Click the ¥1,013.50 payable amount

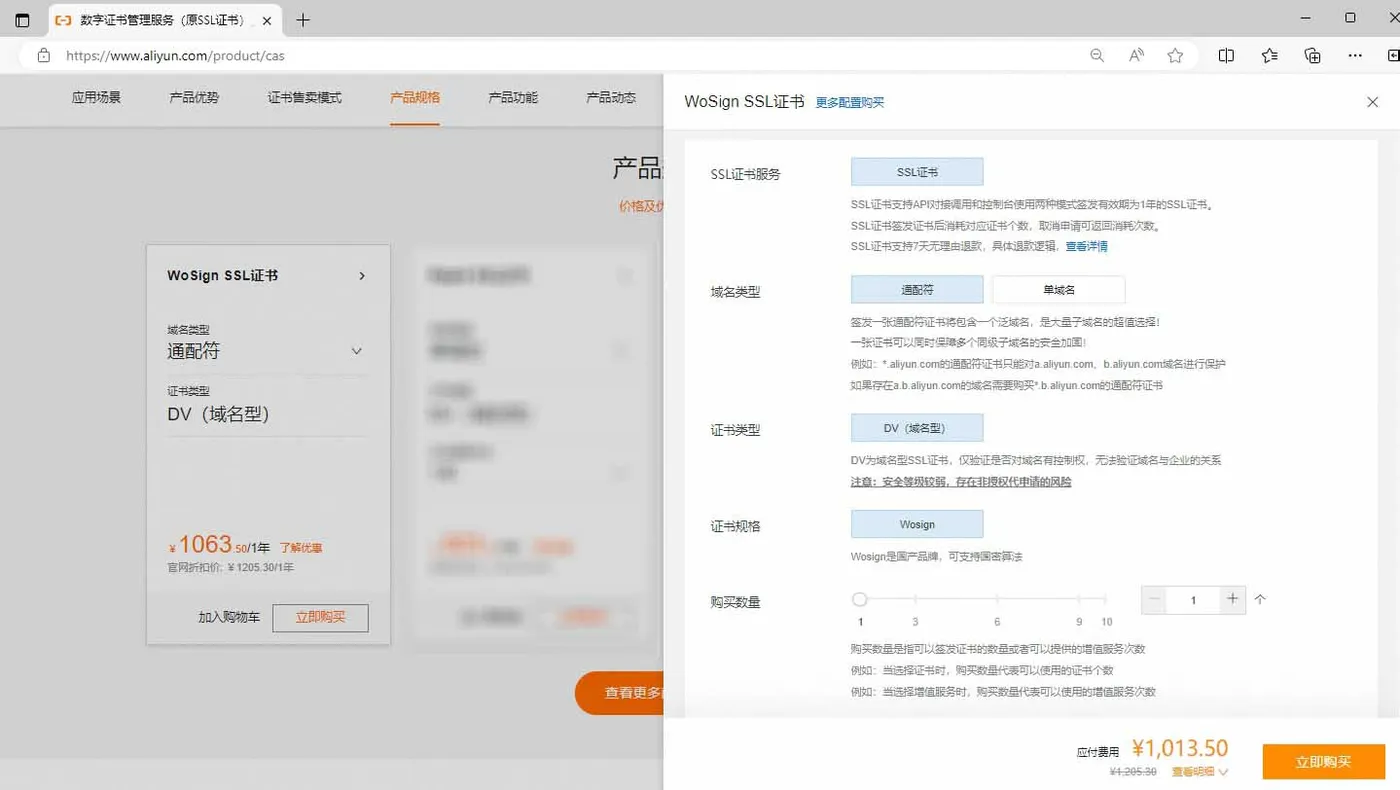click(1180, 749)
